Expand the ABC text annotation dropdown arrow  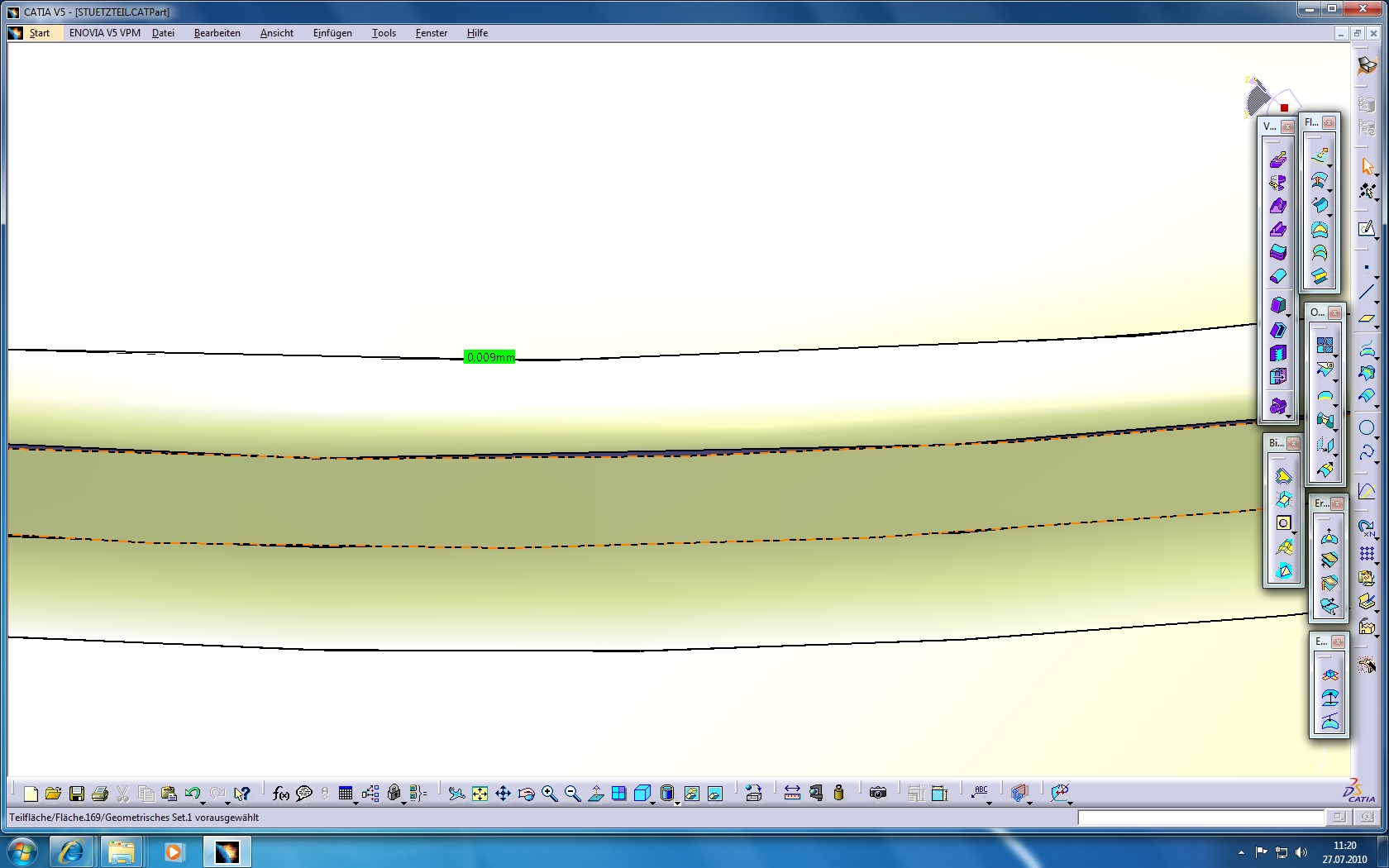click(990, 803)
